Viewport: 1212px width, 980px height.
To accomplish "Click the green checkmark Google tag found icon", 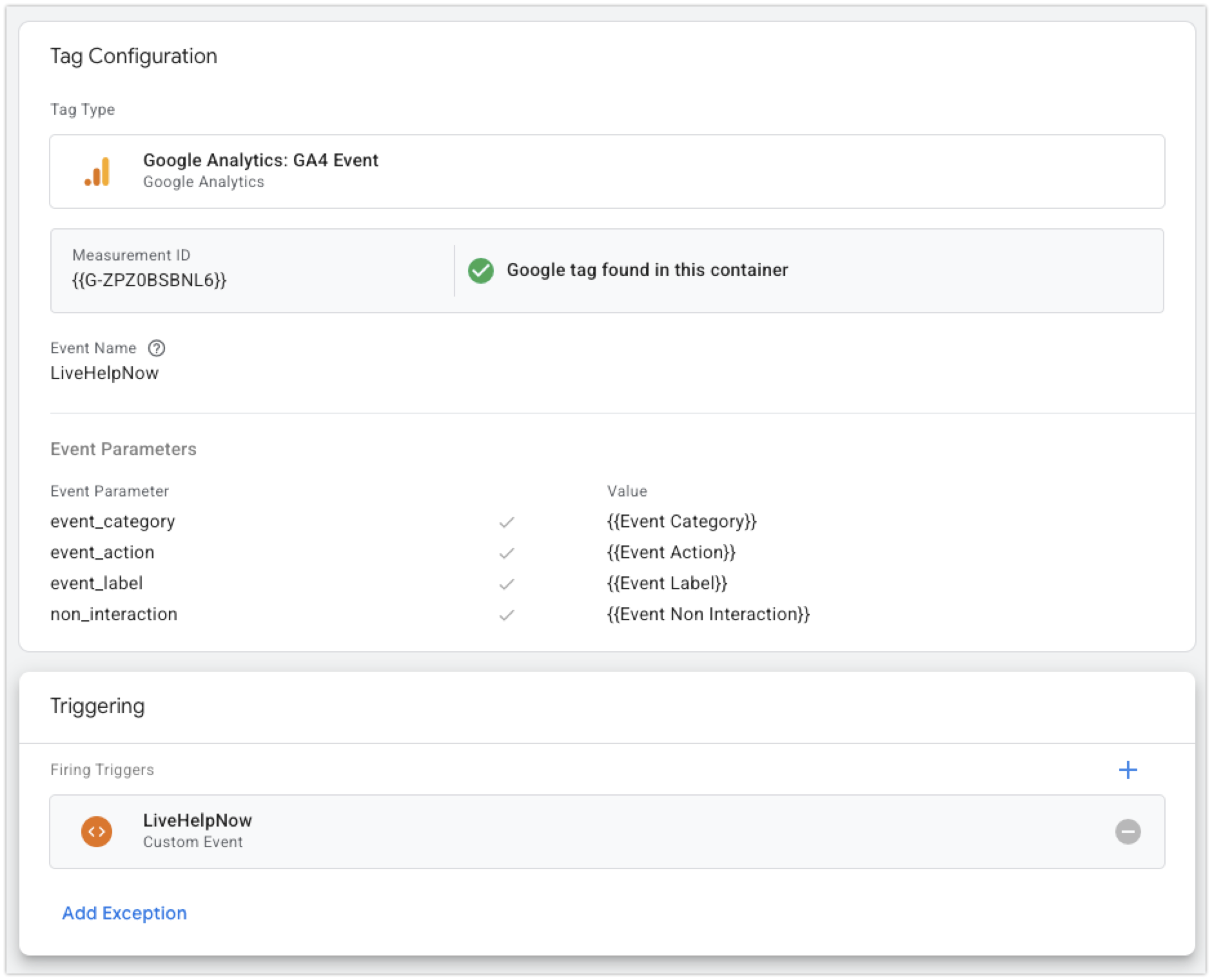I will pos(480,271).
